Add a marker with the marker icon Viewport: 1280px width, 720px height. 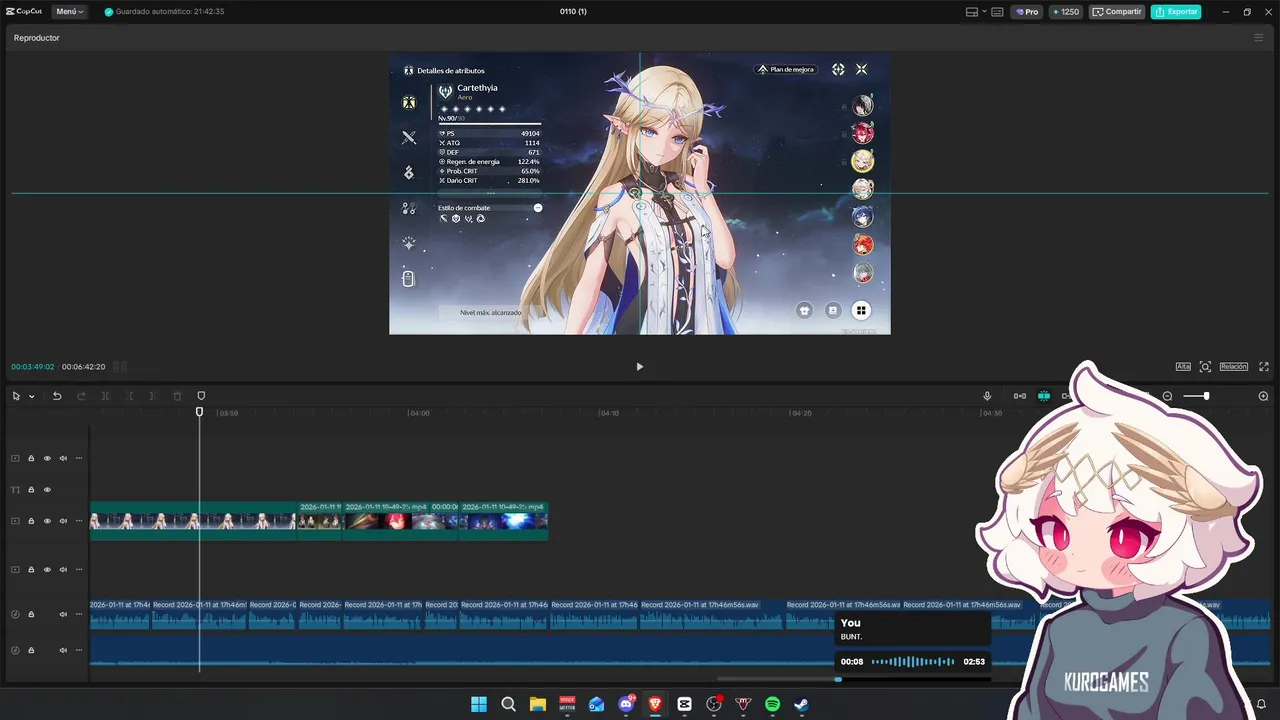click(201, 396)
